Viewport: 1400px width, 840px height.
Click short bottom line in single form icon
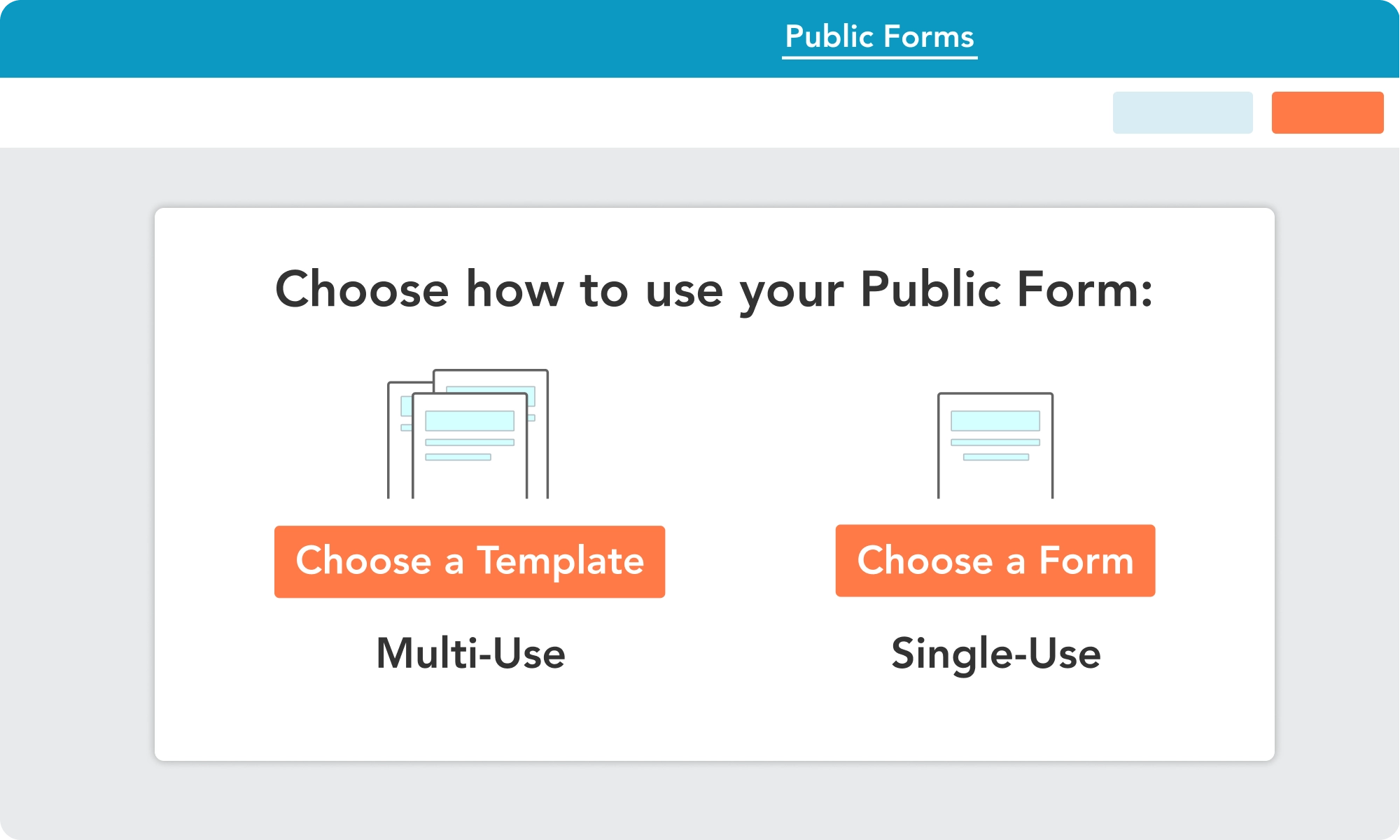click(995, 457)
